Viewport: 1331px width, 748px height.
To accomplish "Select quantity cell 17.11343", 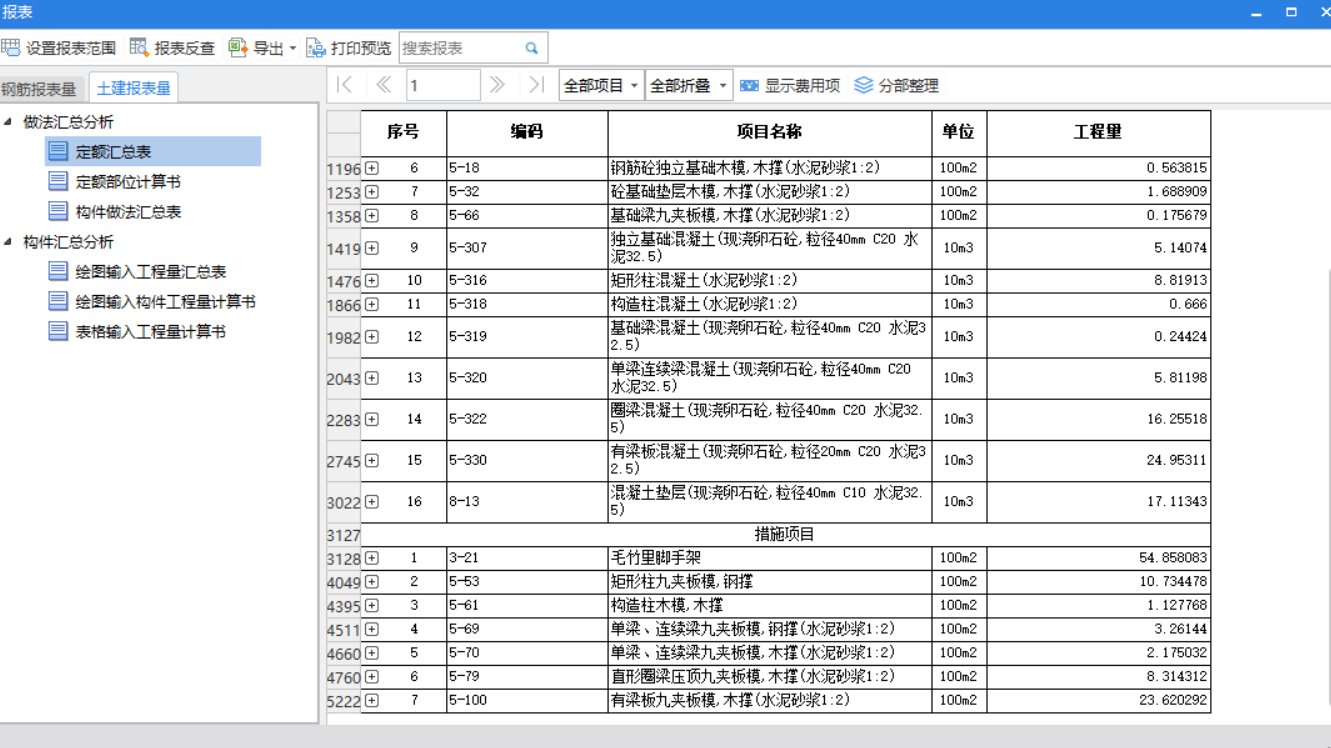I will (1098, 502).
